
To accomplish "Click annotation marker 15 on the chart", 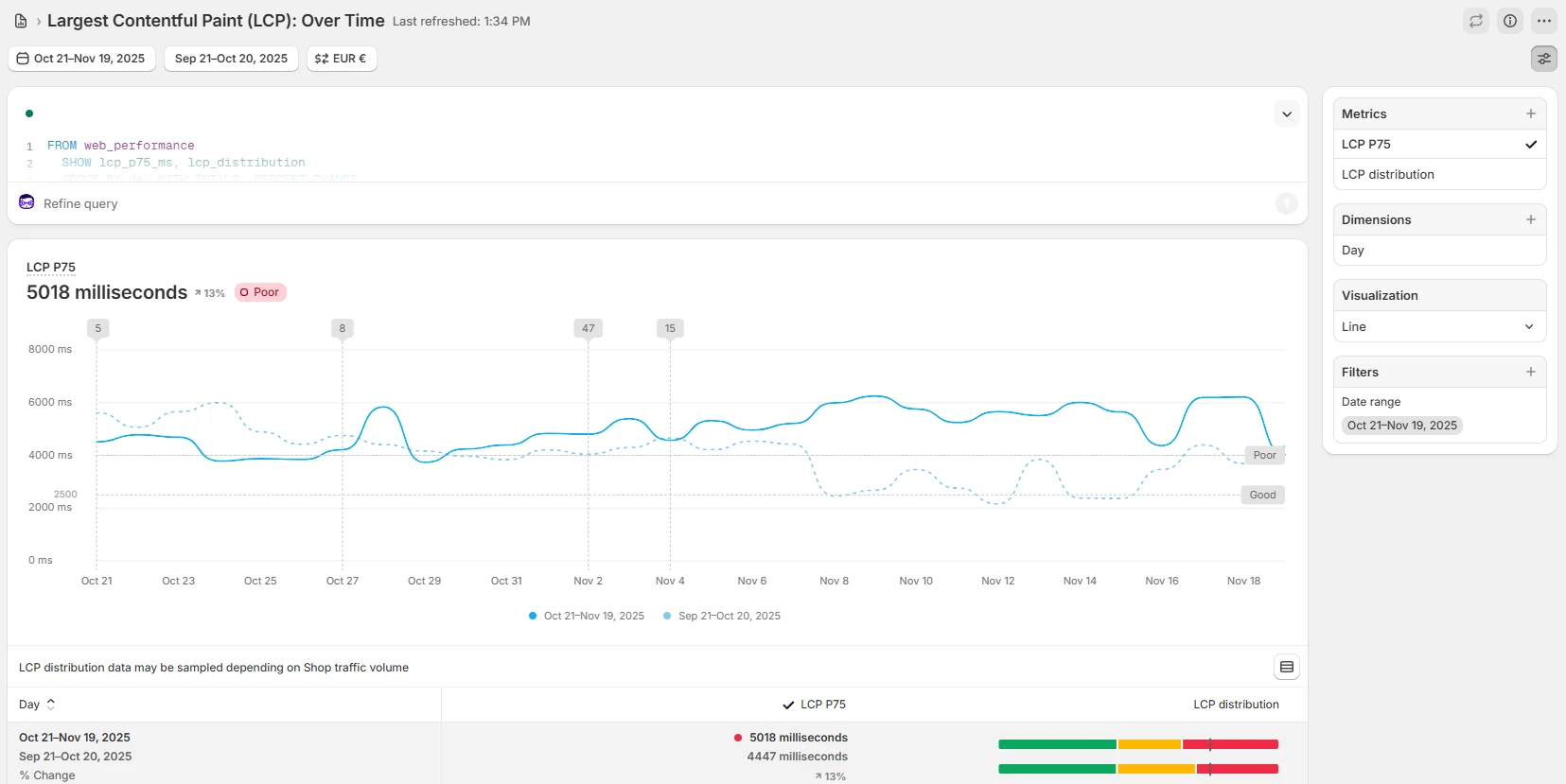I will [670, 328].
